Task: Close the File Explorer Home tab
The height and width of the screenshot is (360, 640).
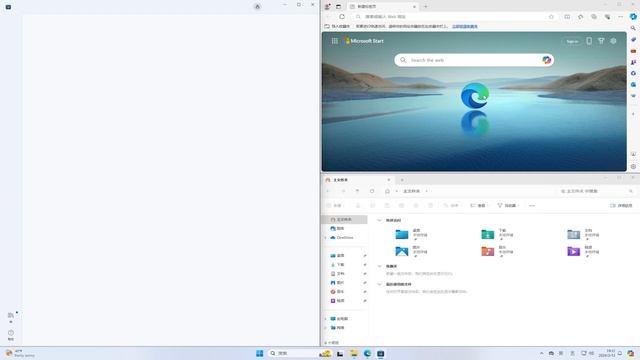Action: pyautogui.click(x=389, y=180)
